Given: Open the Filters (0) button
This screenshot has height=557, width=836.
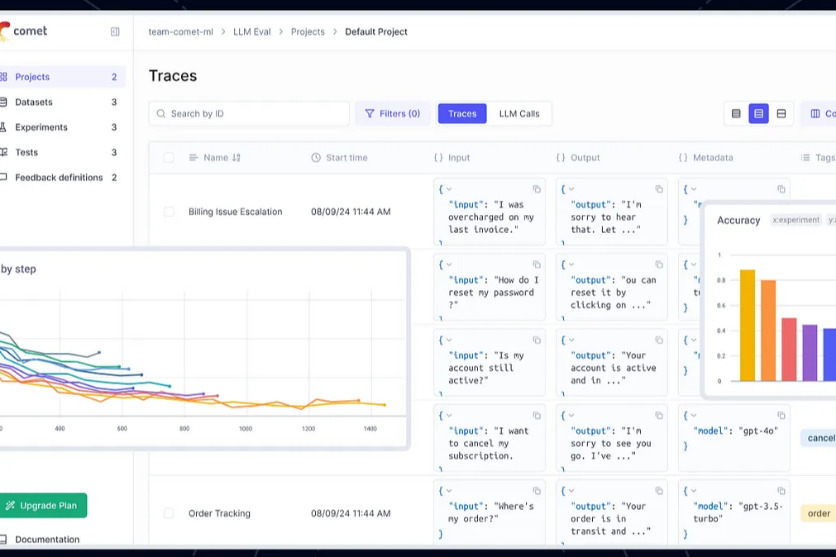Looking at the screenshot, I should tap(392, 114).
